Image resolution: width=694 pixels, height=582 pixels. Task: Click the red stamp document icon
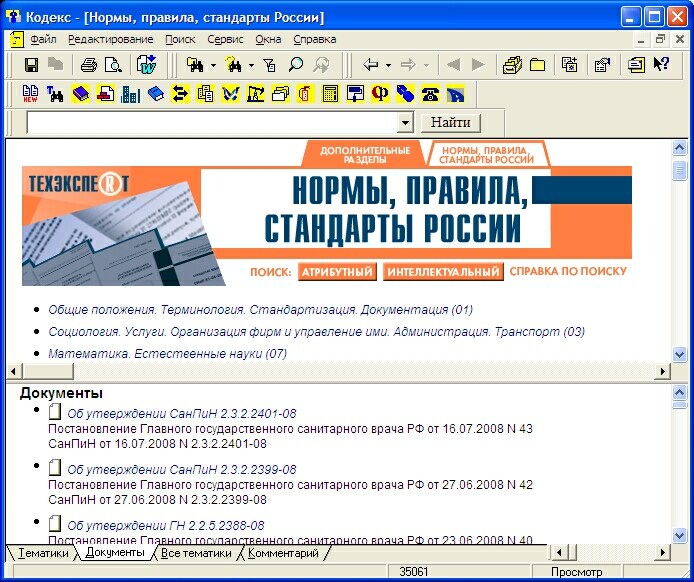tap(105, 94)
